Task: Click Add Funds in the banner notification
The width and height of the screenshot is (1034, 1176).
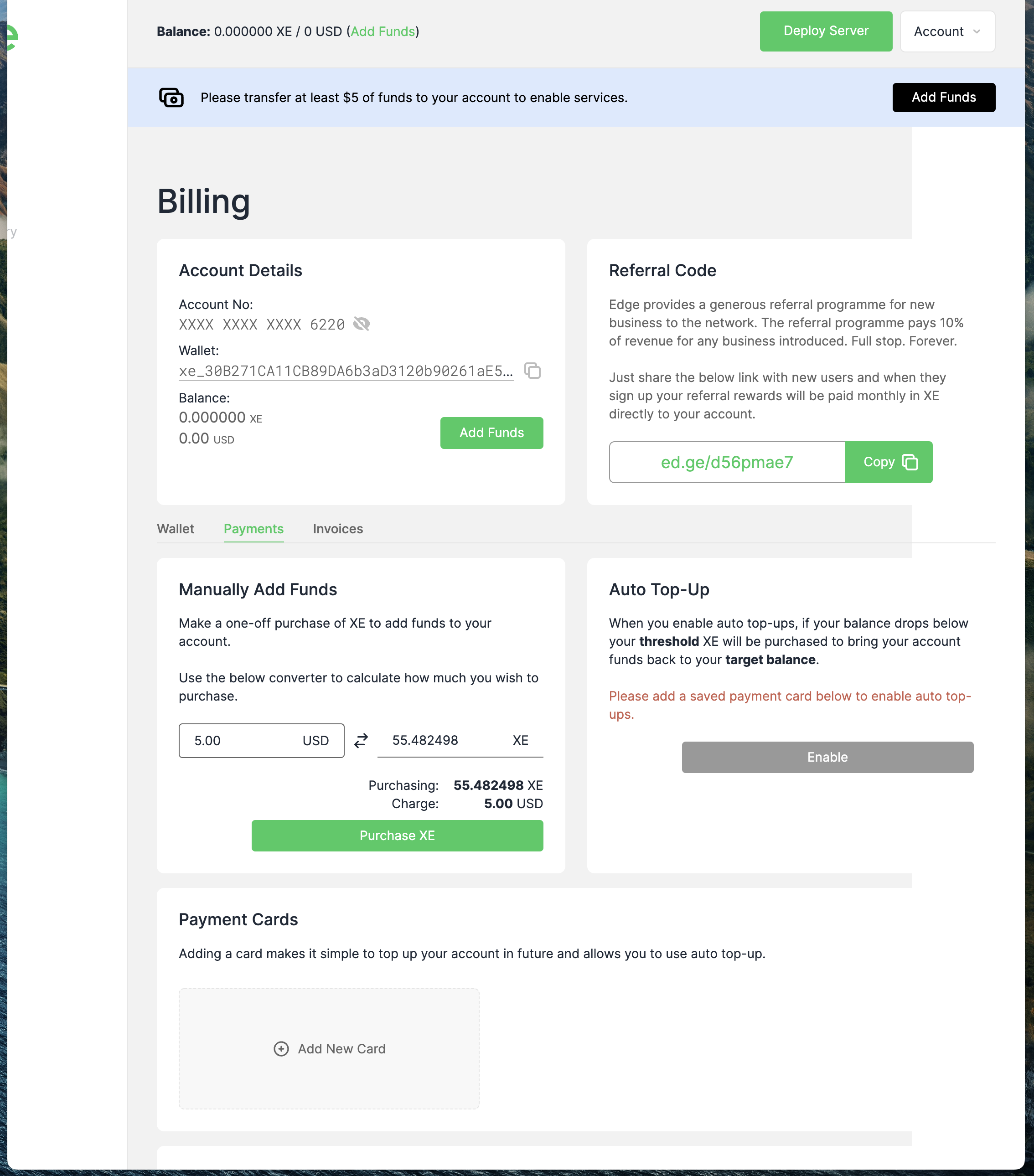Action: pyautogui.click(x=944, y=97)
